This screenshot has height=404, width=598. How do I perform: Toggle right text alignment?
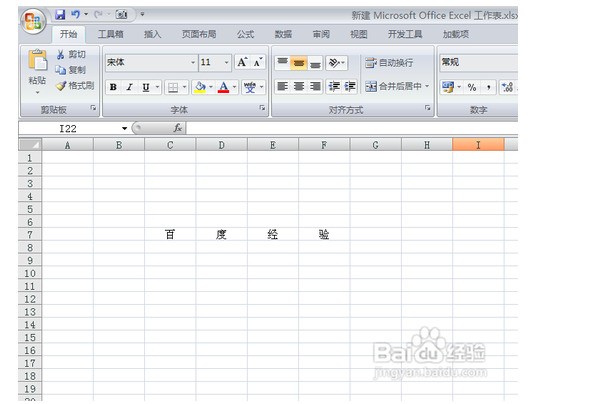315,87
